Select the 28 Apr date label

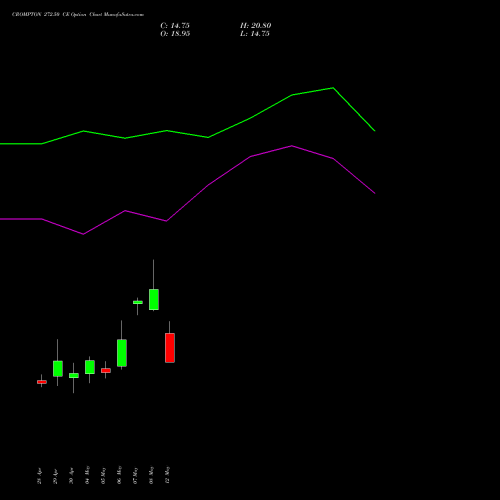(39, 476)
